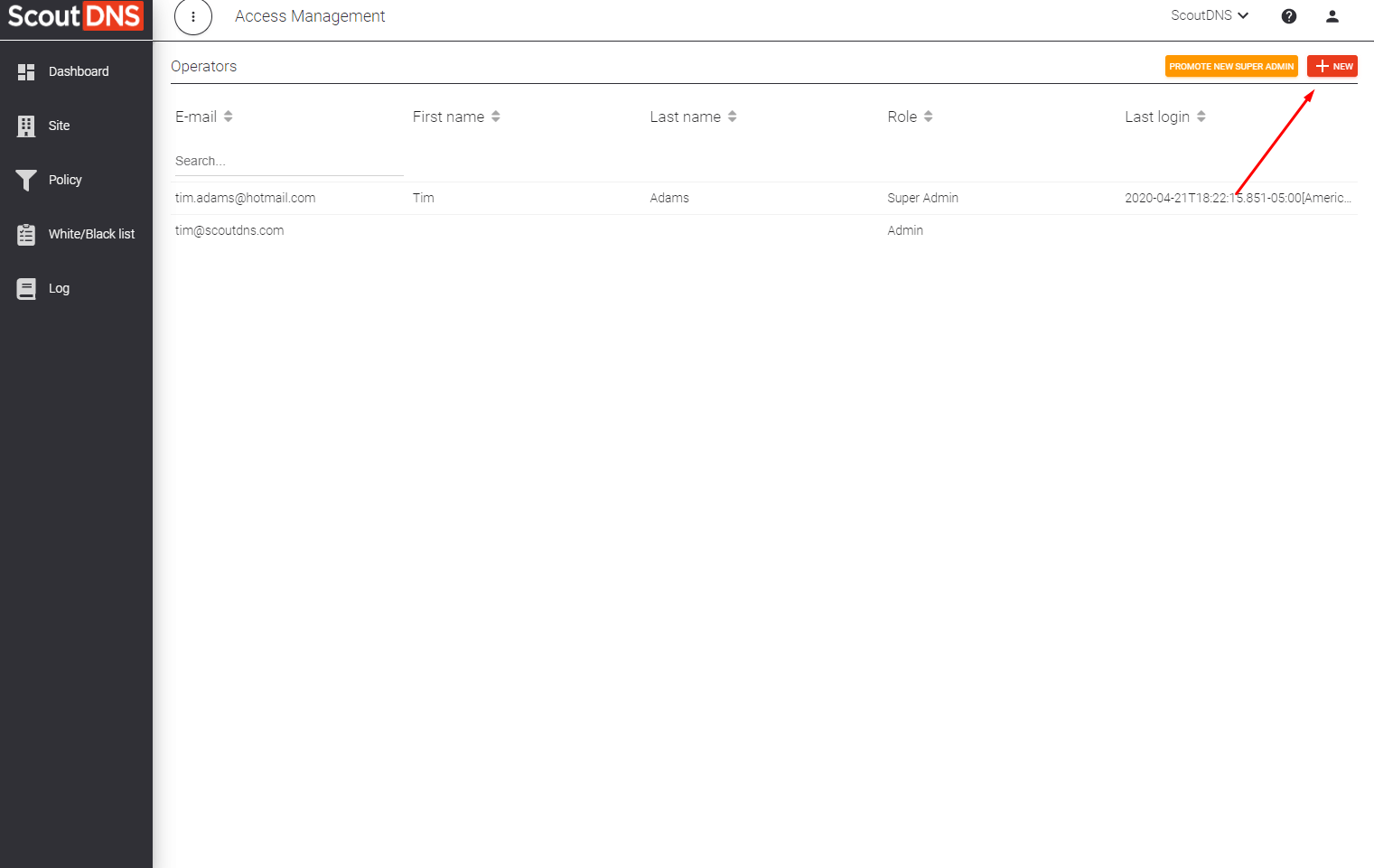Image resolution: width=1374 pixels, height=868 pixels.
Task: Open the help question mark icon
Action: coord(1289,16)
